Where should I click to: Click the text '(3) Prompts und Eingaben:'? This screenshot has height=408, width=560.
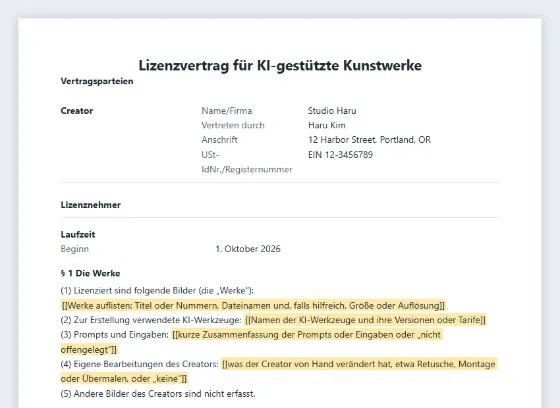pos(115,335)
